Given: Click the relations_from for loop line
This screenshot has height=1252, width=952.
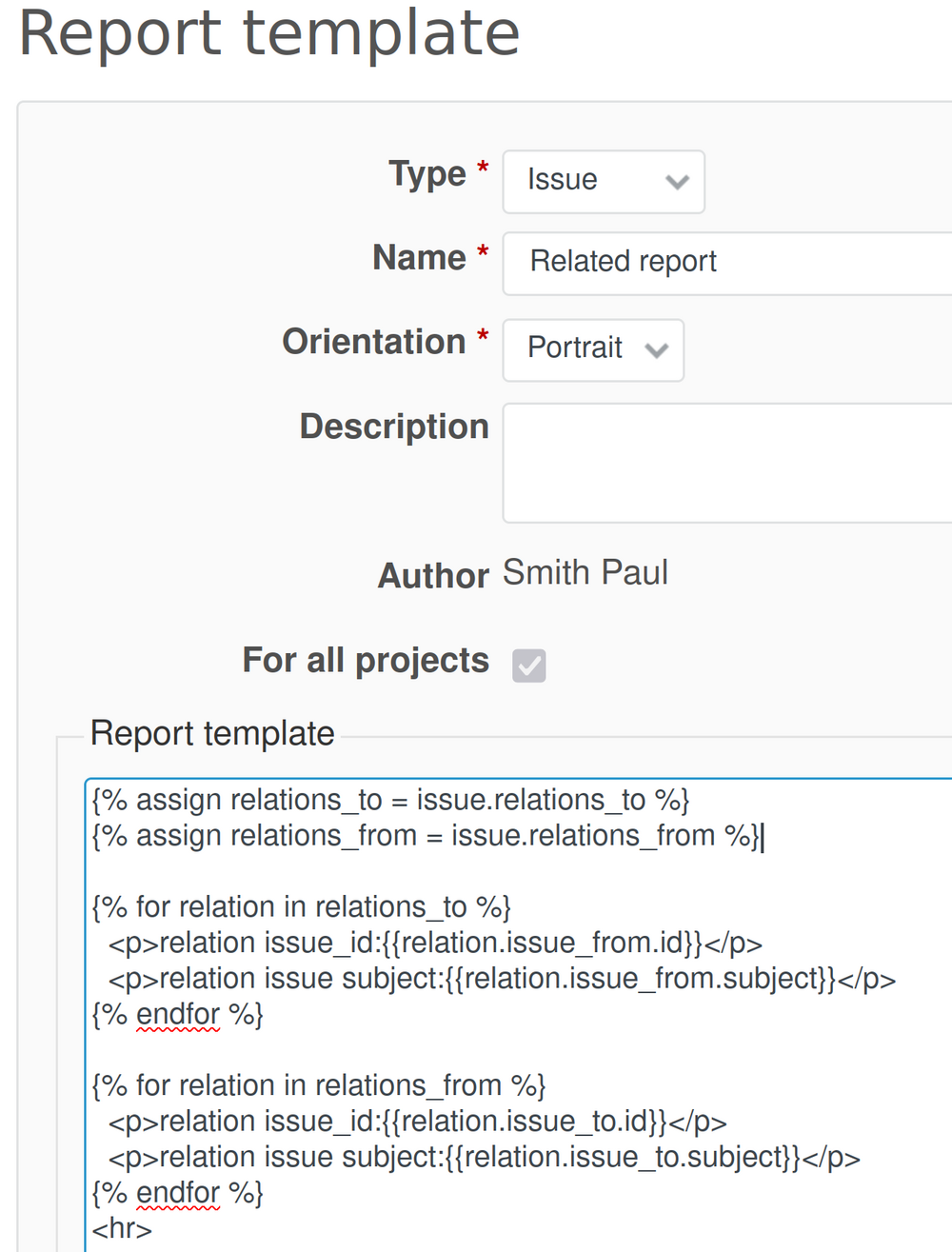Looking at the screenshot, I should click(319, 1084).
